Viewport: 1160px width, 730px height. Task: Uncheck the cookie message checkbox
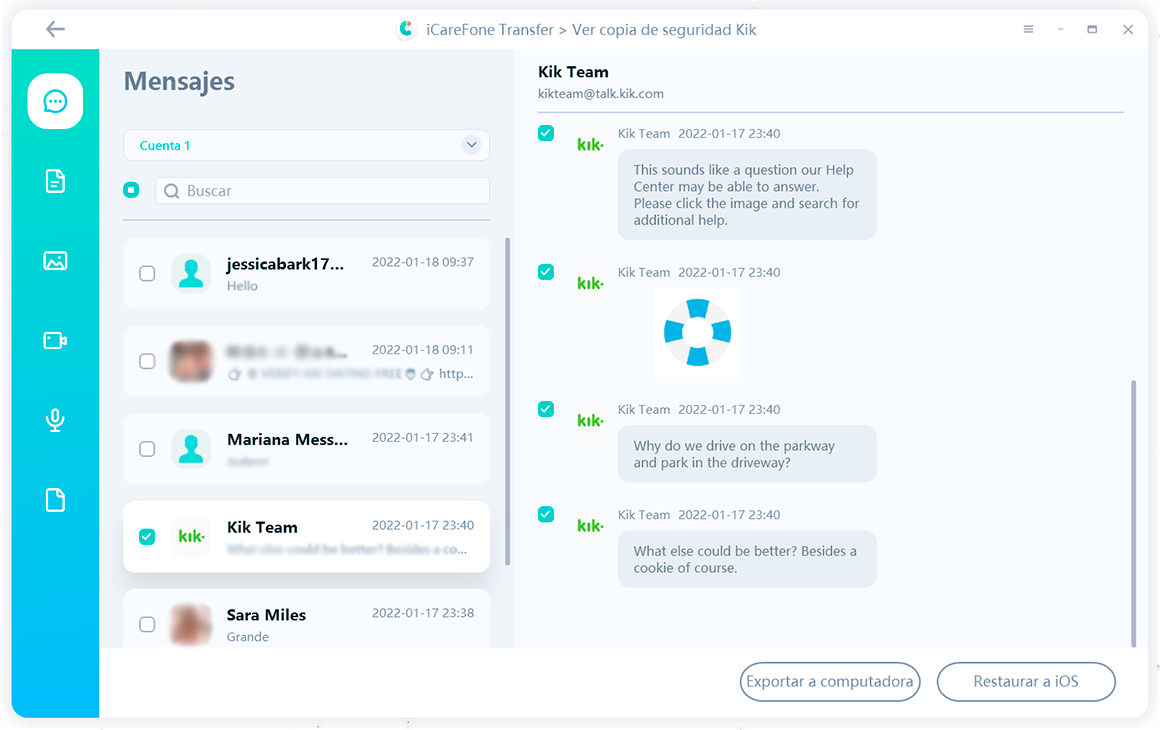pyautogui.click(x=546, y=514)
